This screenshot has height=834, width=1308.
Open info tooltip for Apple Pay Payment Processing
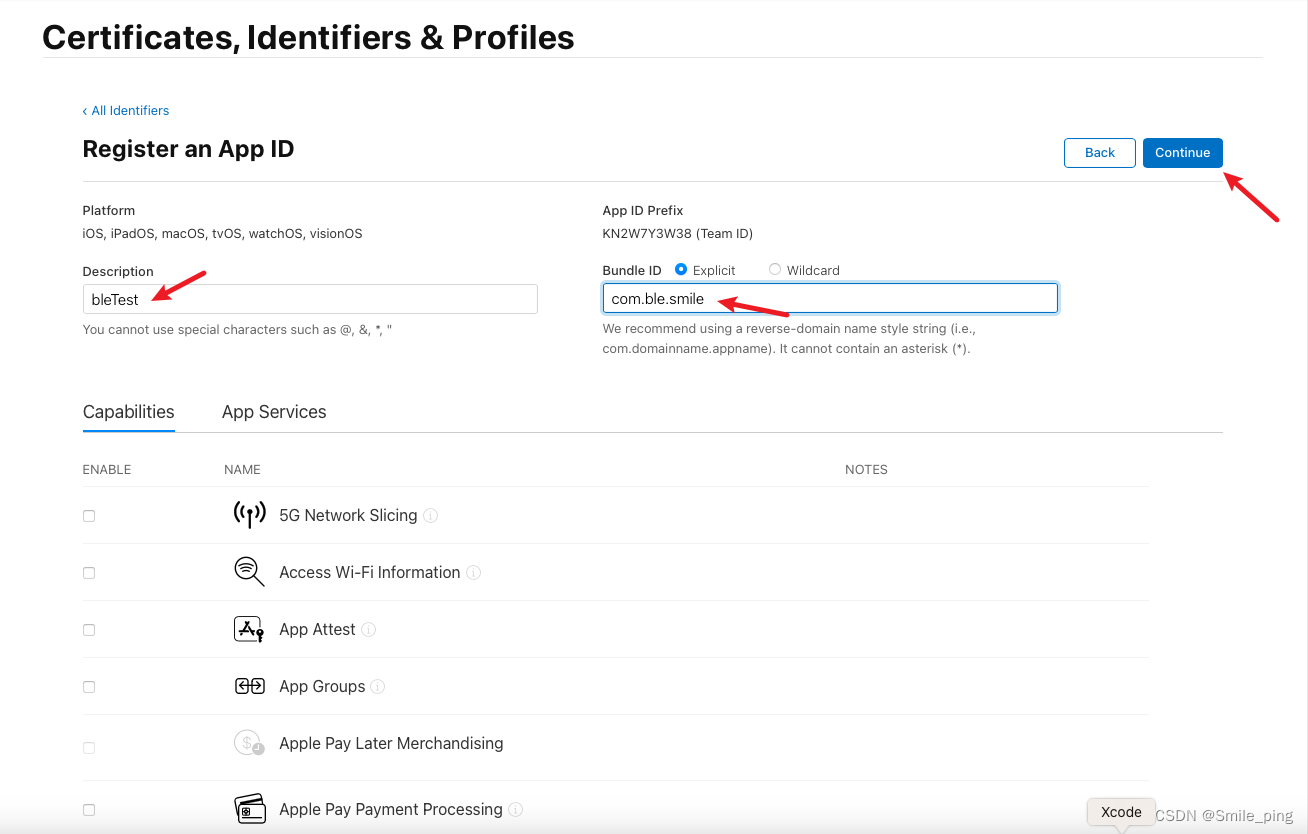point(516,810)
